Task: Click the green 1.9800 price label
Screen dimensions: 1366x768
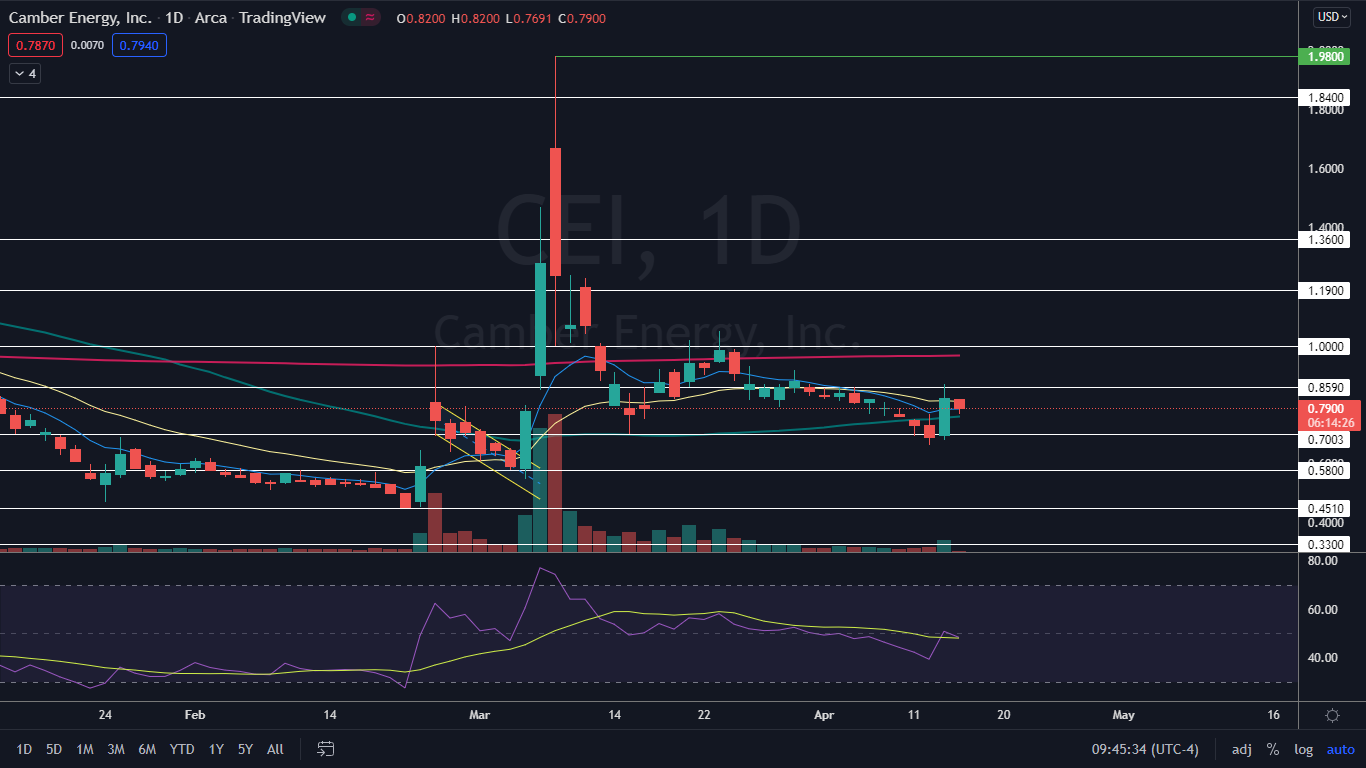Action: [1326, 57]
